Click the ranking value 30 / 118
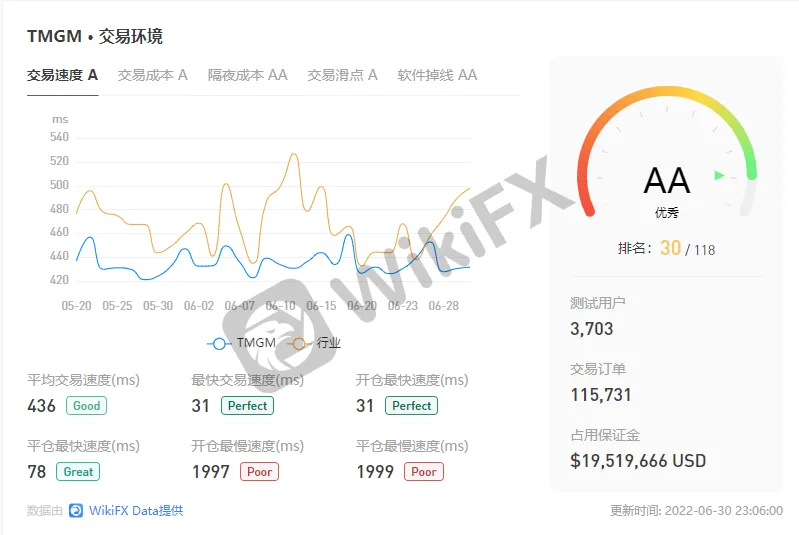 (687, 249)
